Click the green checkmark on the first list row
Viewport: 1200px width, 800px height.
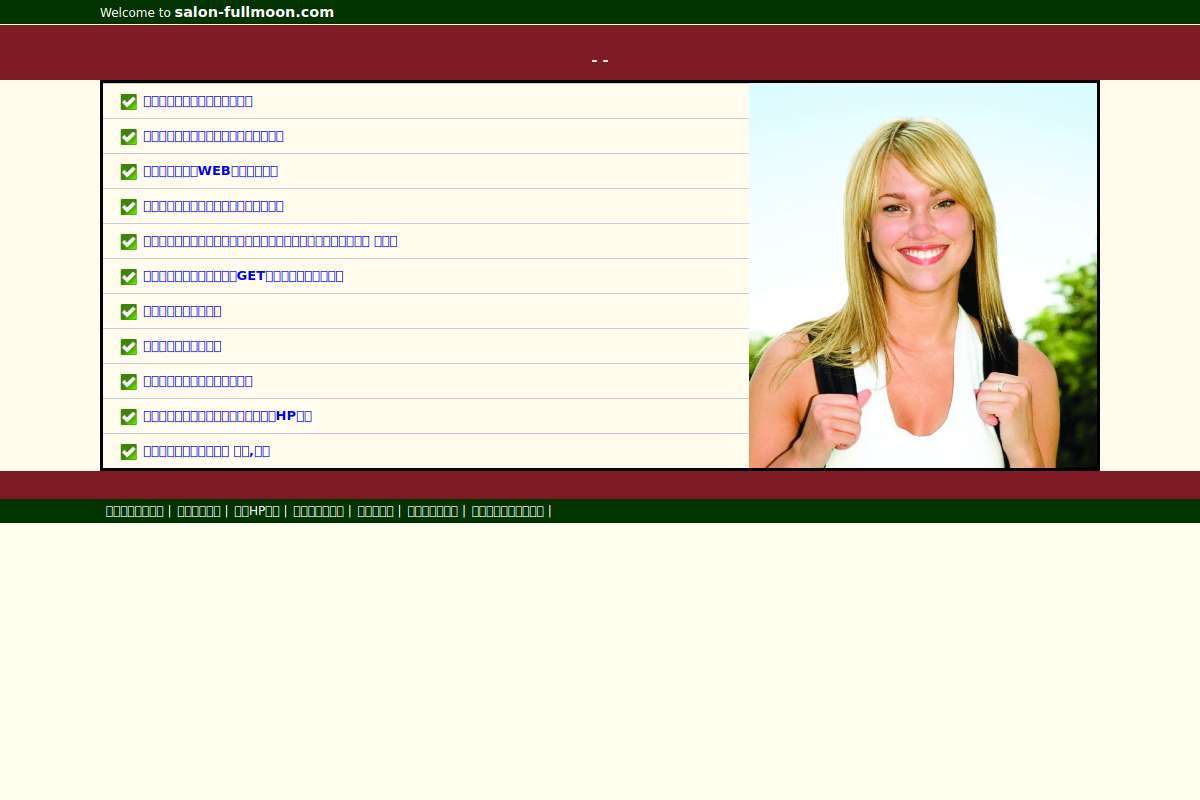[x=129, y=102]
